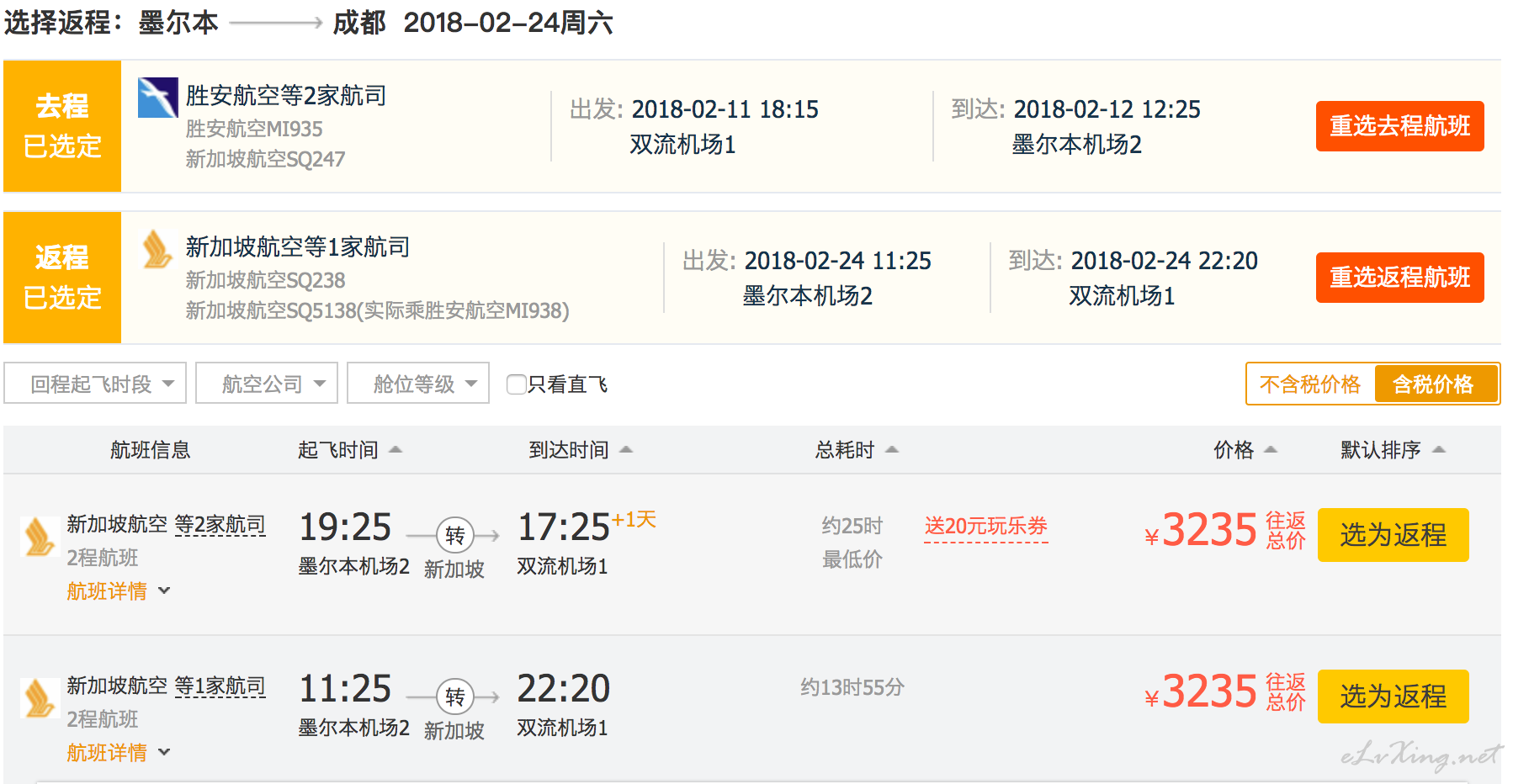Click outbound arrival 2018-02-12 12:25

pos(1107,109)
